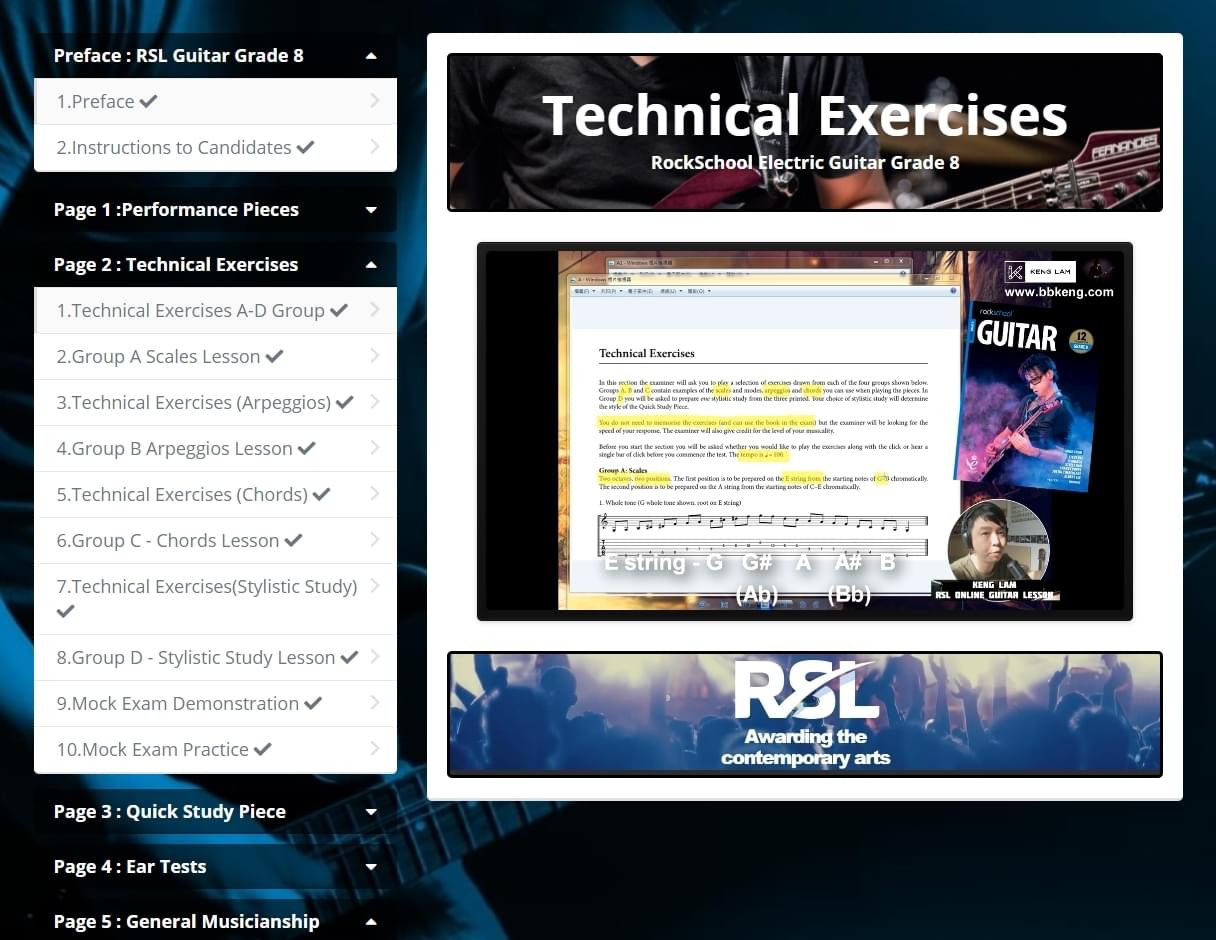Select the 'Page 1 :Performance Pieces' header title
This screenshot has width=1216, height=940.
(176, 210)
